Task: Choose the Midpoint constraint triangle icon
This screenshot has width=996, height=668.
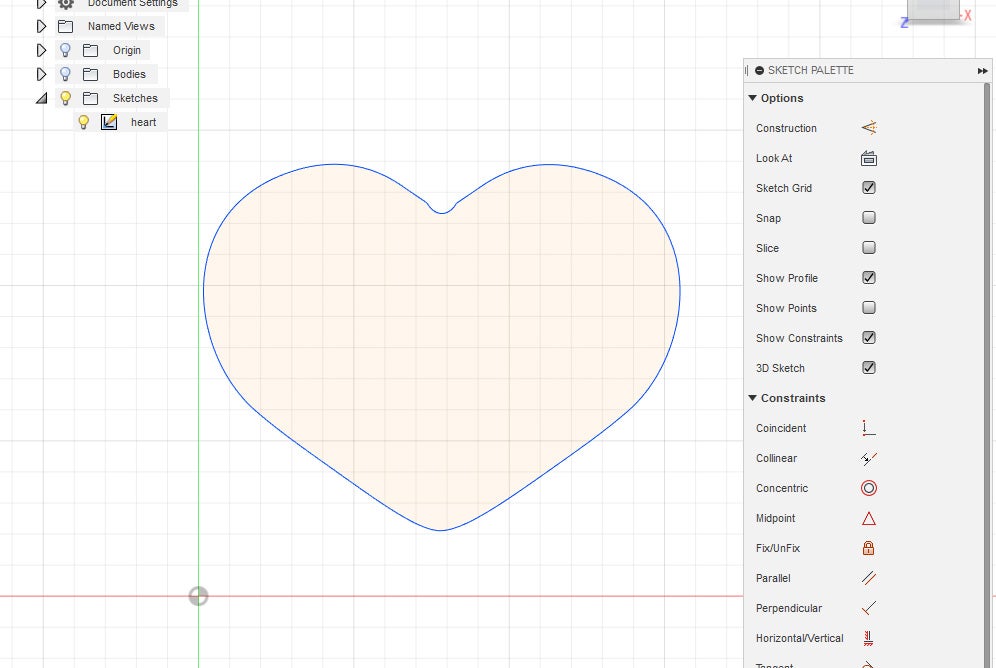Action: 868,518
